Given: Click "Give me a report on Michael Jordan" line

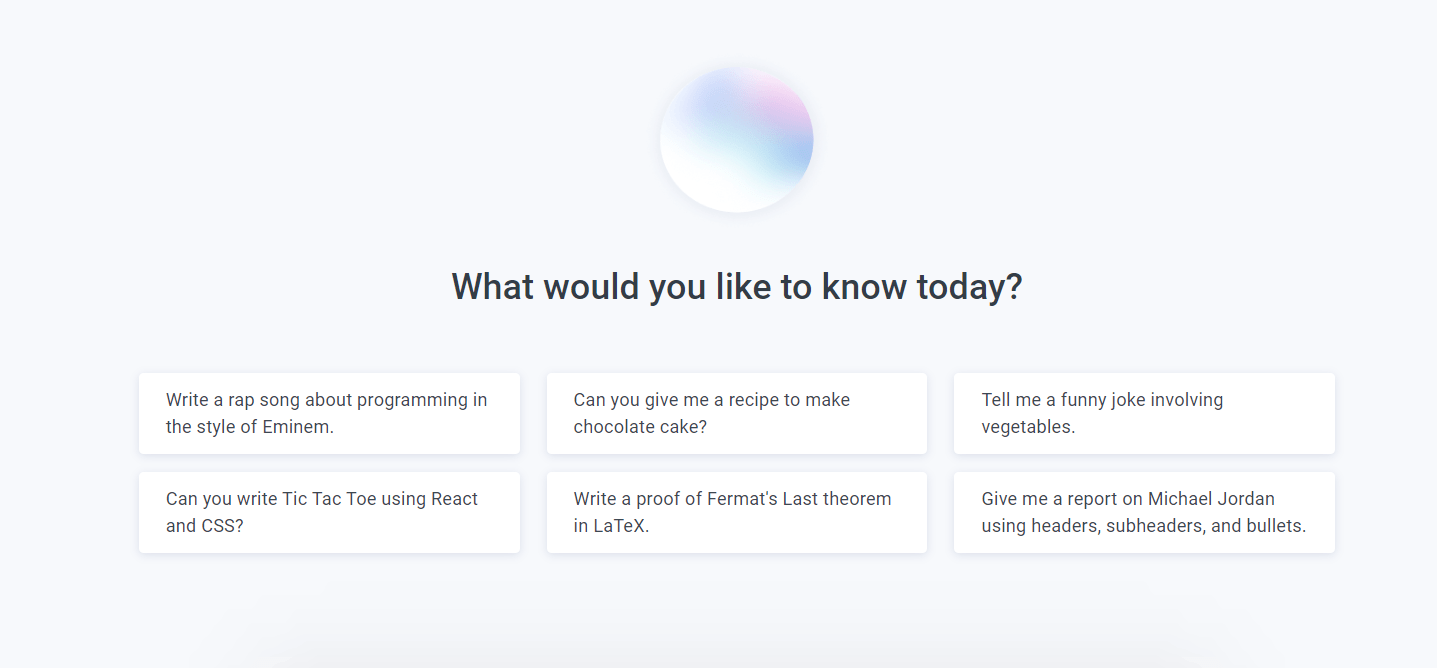Looking at the screenshot, I should click(x=1128, y=499).
